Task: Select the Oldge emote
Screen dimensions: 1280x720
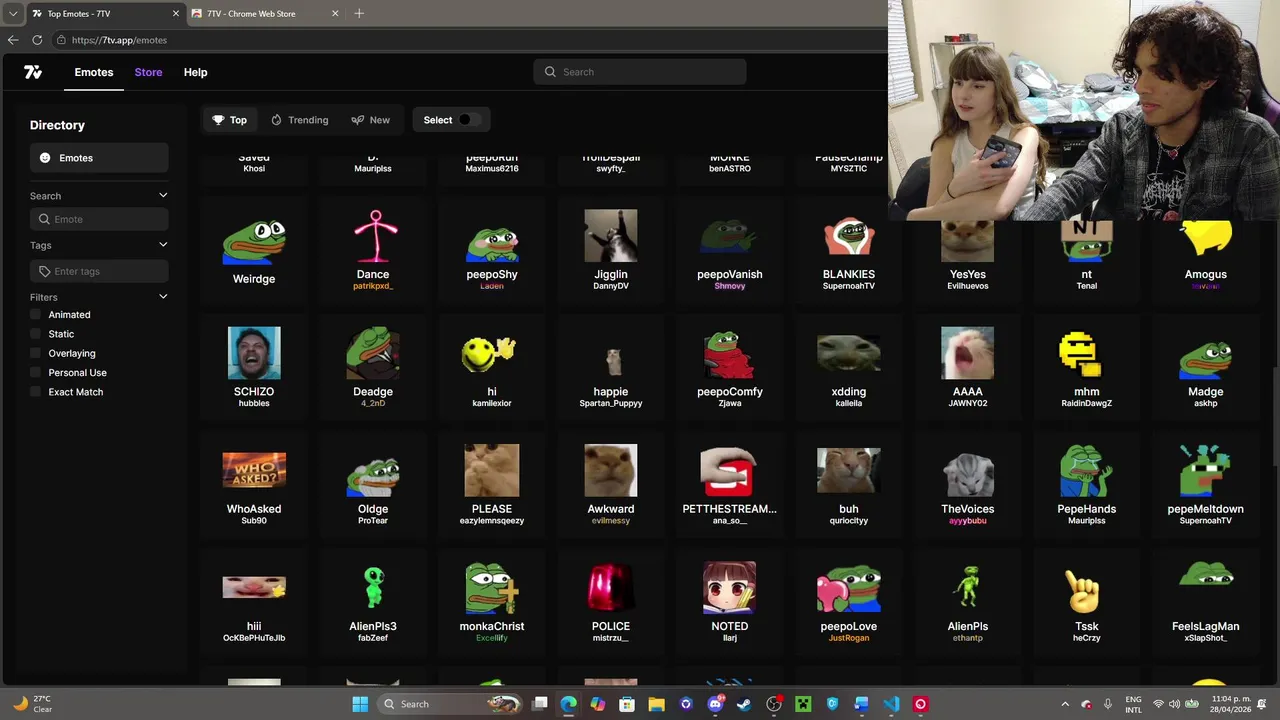Action: coord(373,486)
